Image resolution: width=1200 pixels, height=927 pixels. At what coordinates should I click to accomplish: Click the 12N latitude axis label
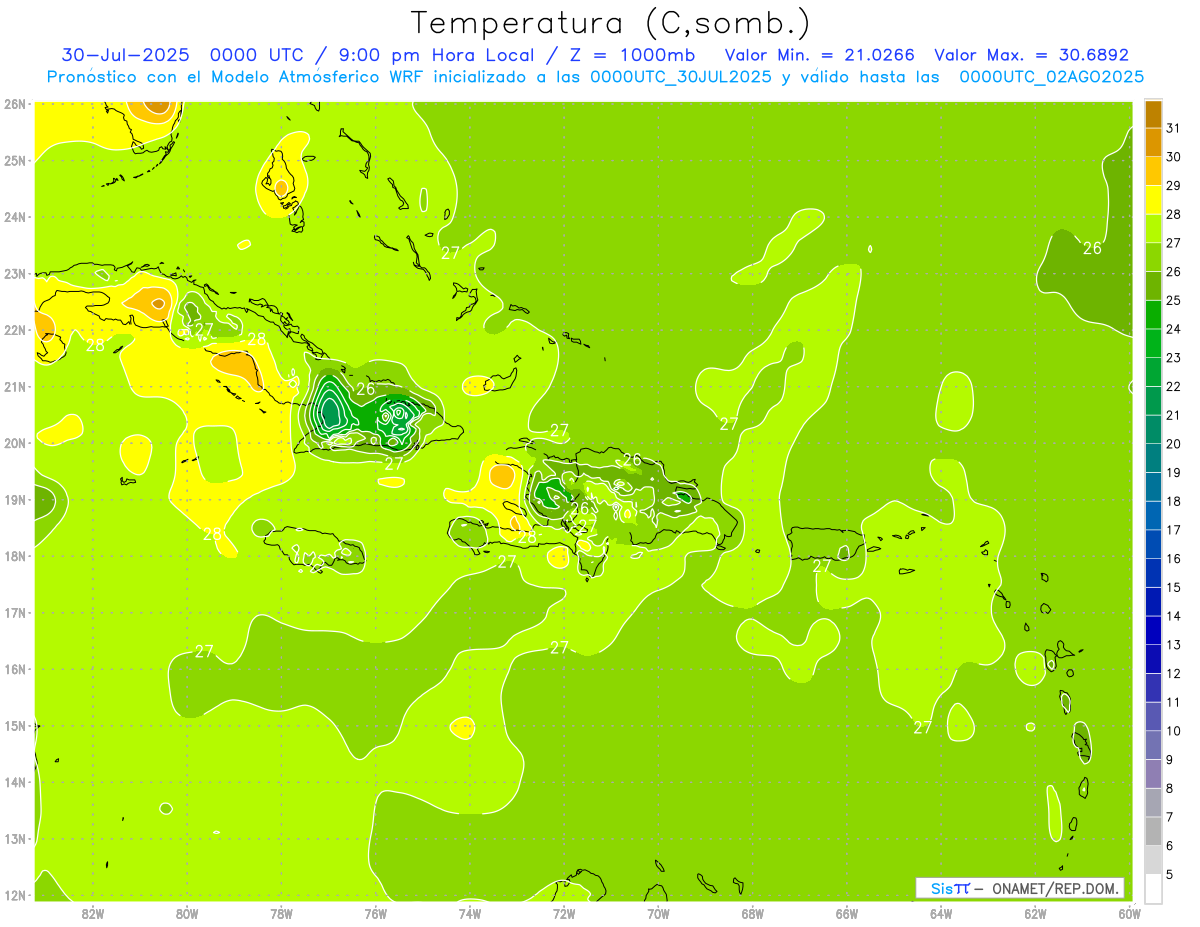pyautogui.click(x=14, y=895)
